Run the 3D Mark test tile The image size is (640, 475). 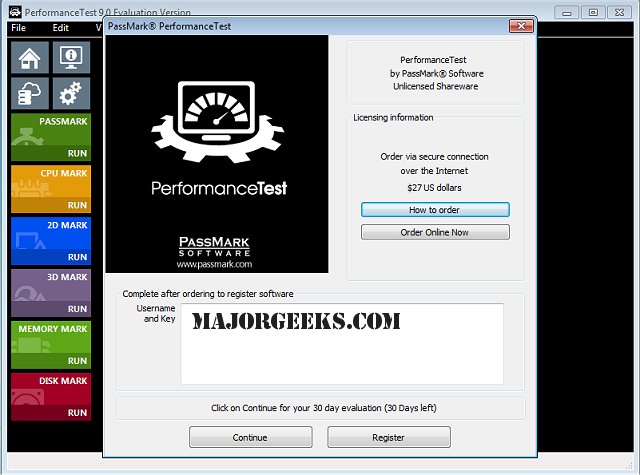tap(51, 293)
